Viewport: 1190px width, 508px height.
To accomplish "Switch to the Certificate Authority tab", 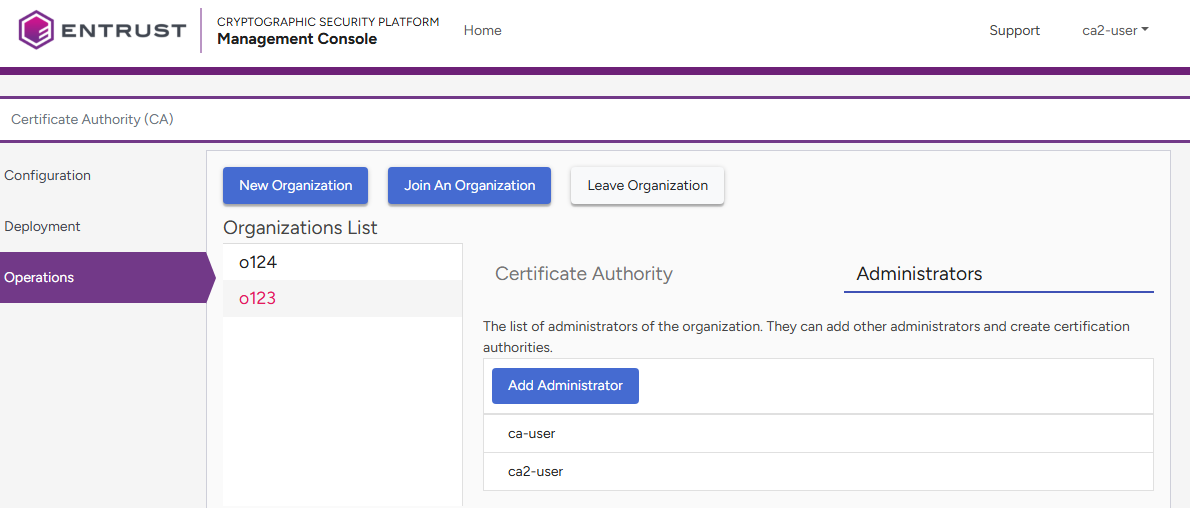I will (584, 273).
